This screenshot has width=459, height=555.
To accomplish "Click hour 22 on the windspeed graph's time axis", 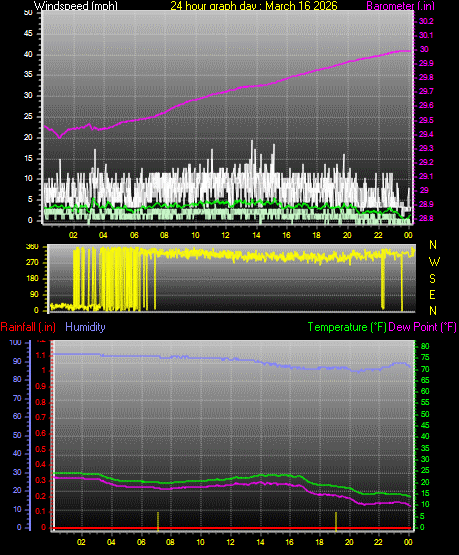I will [x=378, y=235].
